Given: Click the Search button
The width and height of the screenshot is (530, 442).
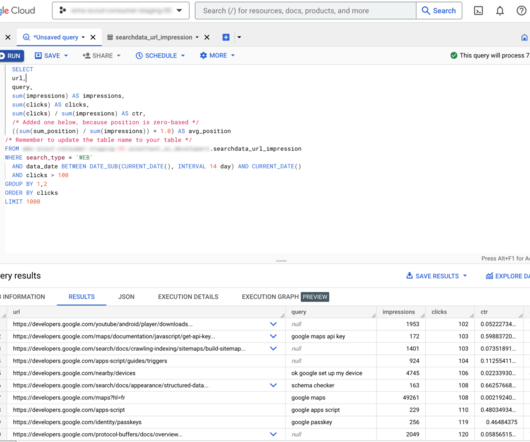Looking at the screenshot, I should coord(439,11).
